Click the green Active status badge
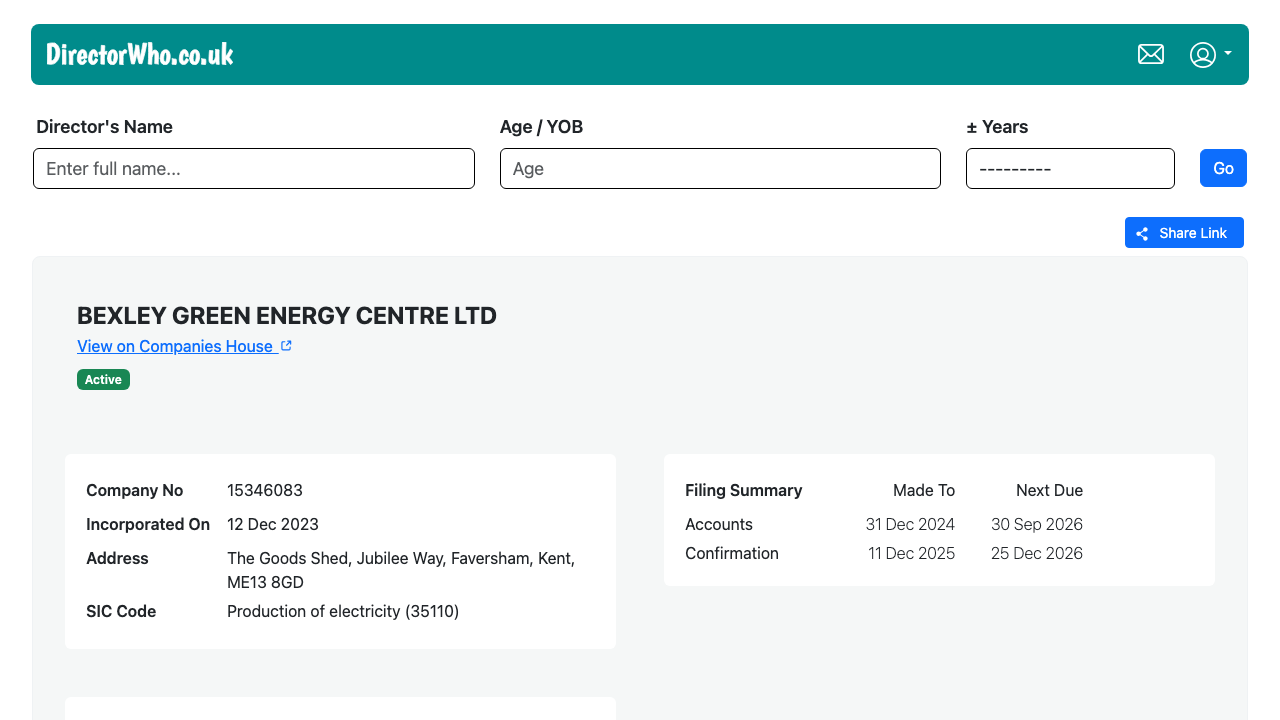1280x720 pixels. (x=103, y=379)
